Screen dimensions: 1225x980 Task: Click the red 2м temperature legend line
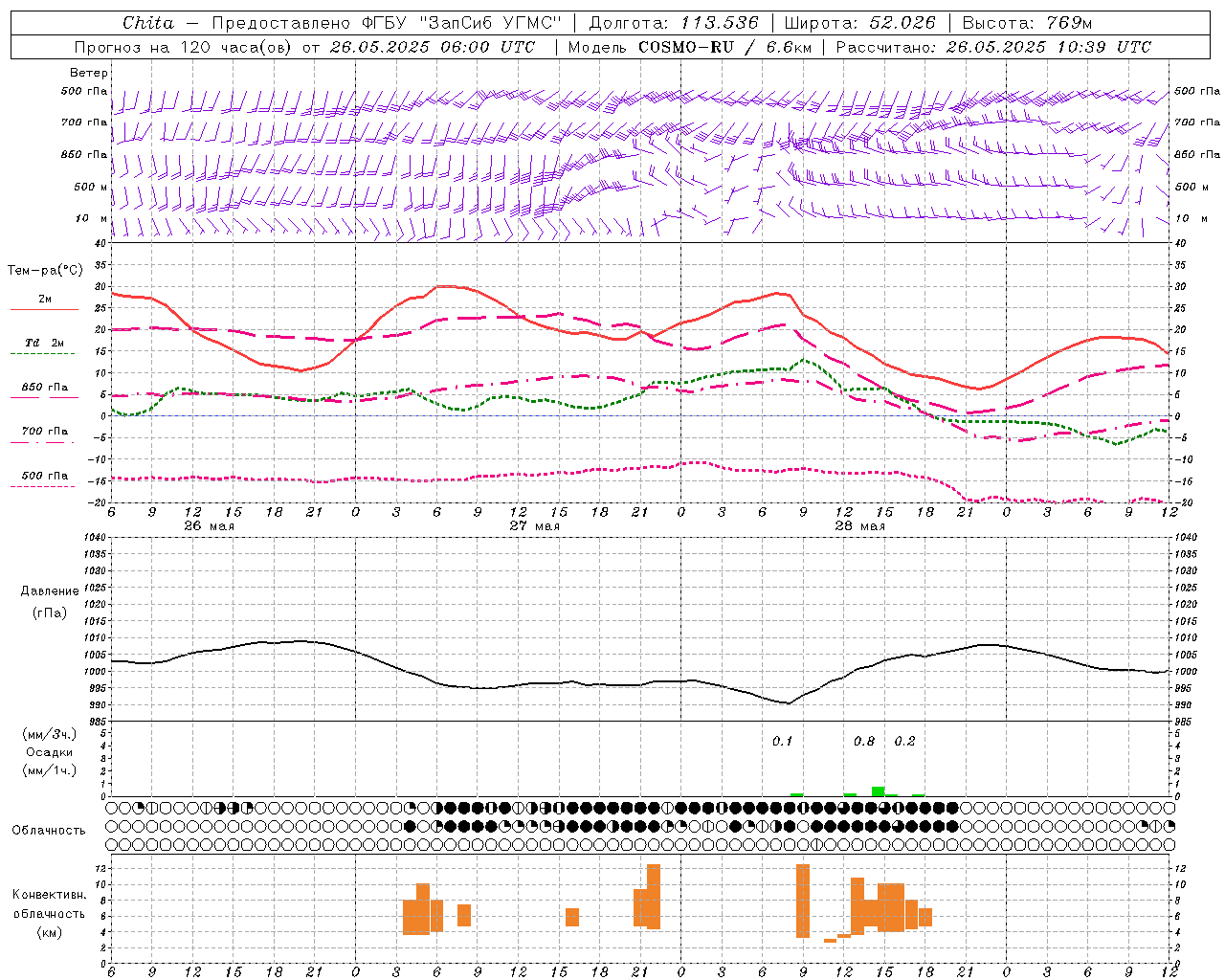click(x=44, y=309)
